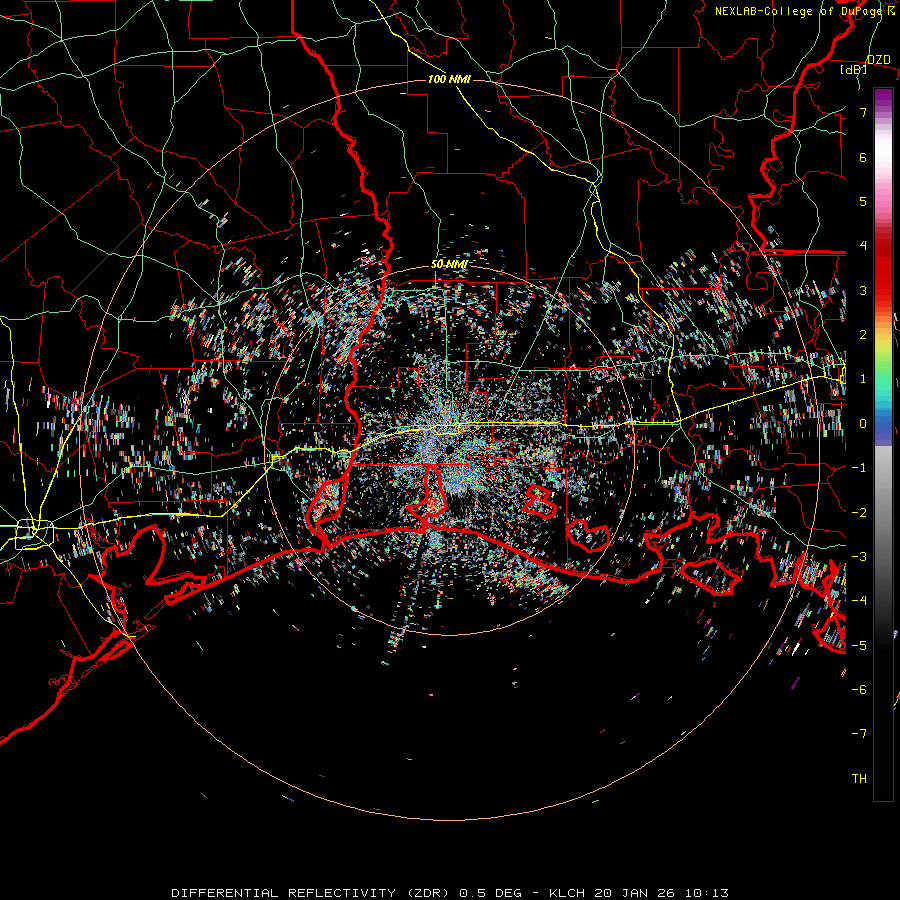Click the -7 value on color scale
The height and width of the screenshot is (900, 900).
(x=859, y=734)
